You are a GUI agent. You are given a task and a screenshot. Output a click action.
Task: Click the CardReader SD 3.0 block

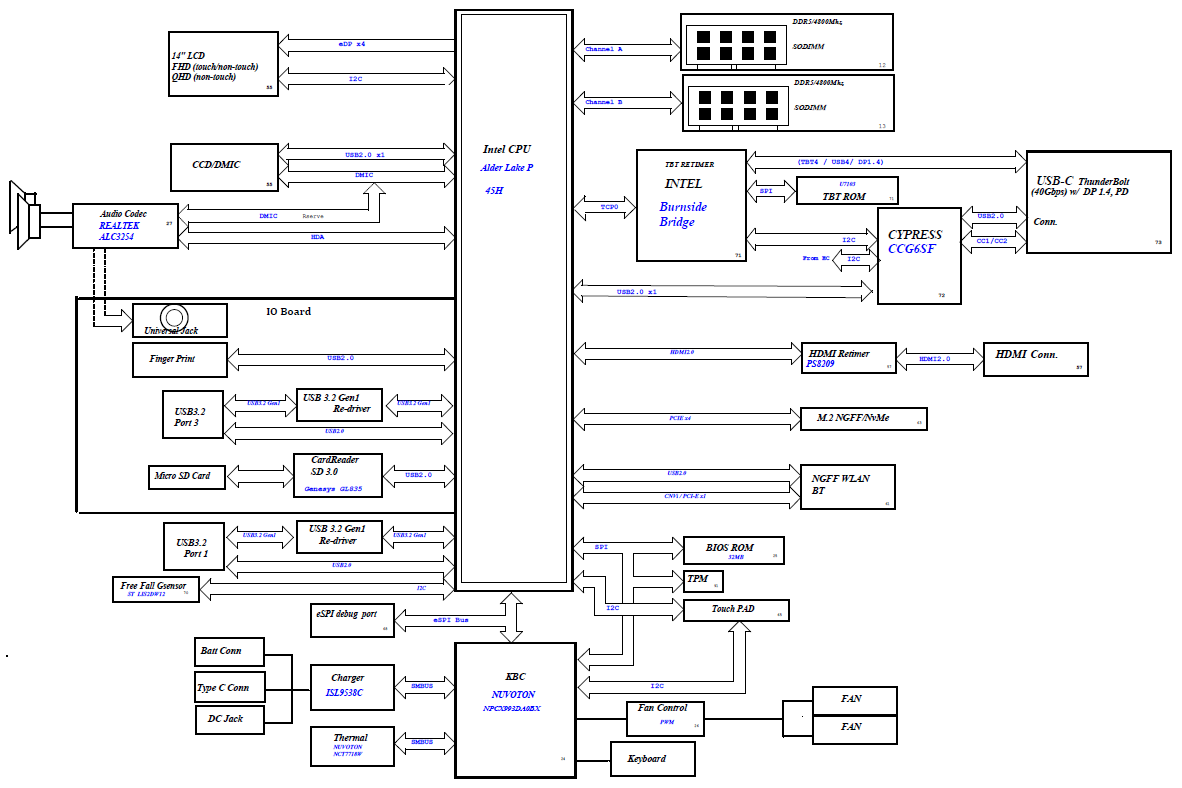pyautogui.click(x=339, y=475)
